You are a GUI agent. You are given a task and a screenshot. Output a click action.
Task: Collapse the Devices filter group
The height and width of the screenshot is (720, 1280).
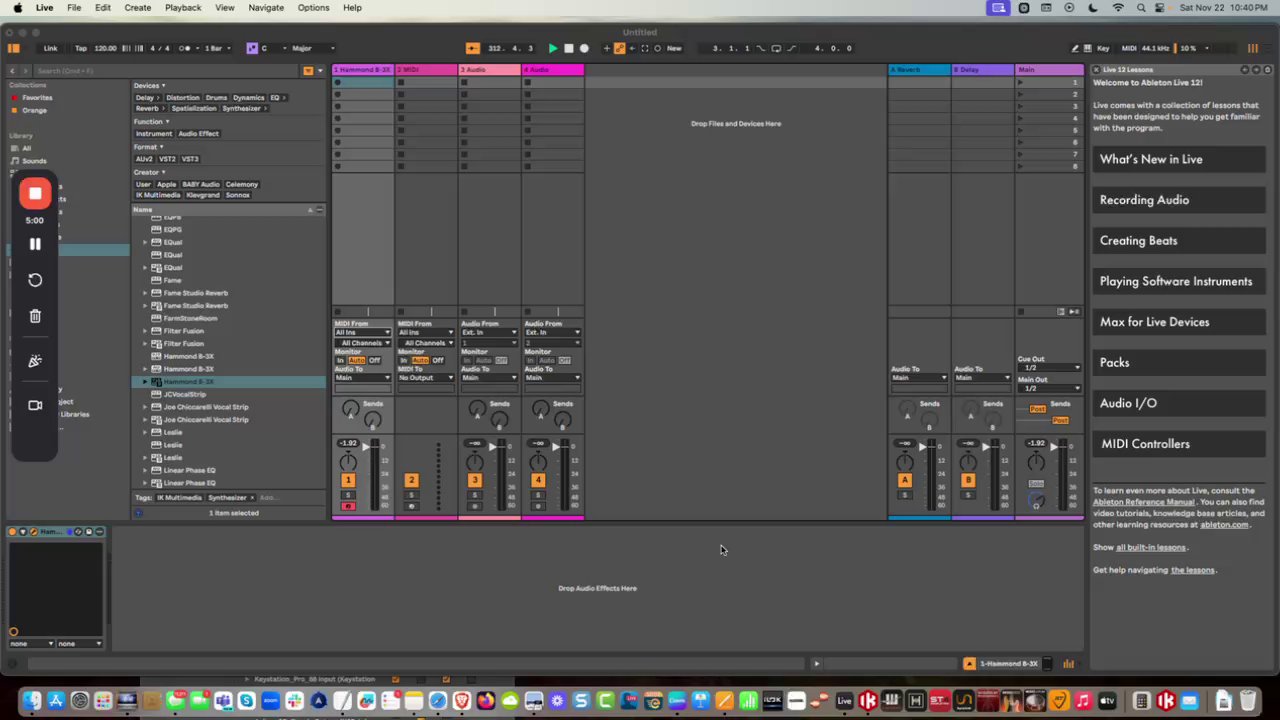point(150,86)
